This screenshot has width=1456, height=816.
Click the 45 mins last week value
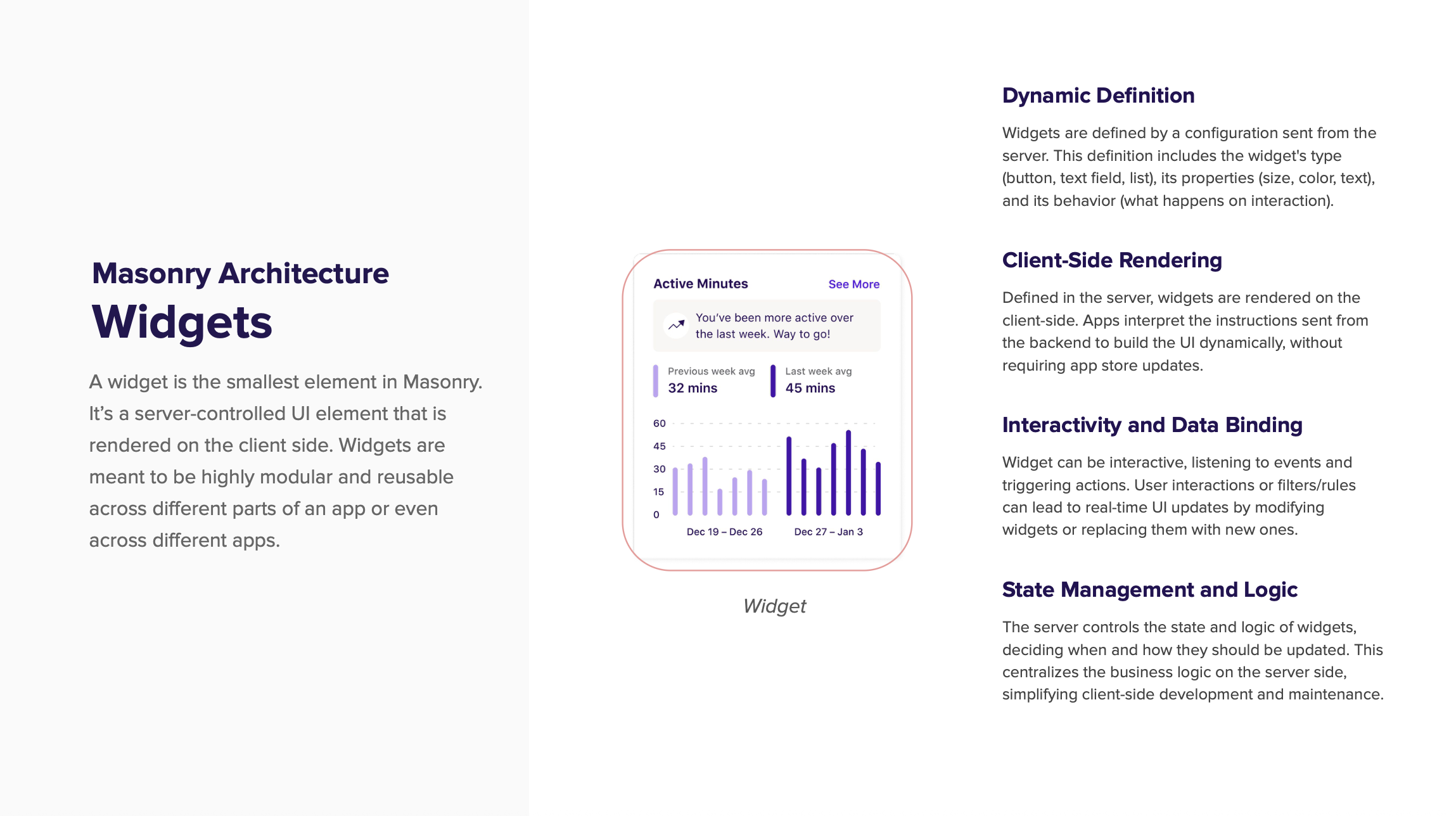(x=810, y=388)
